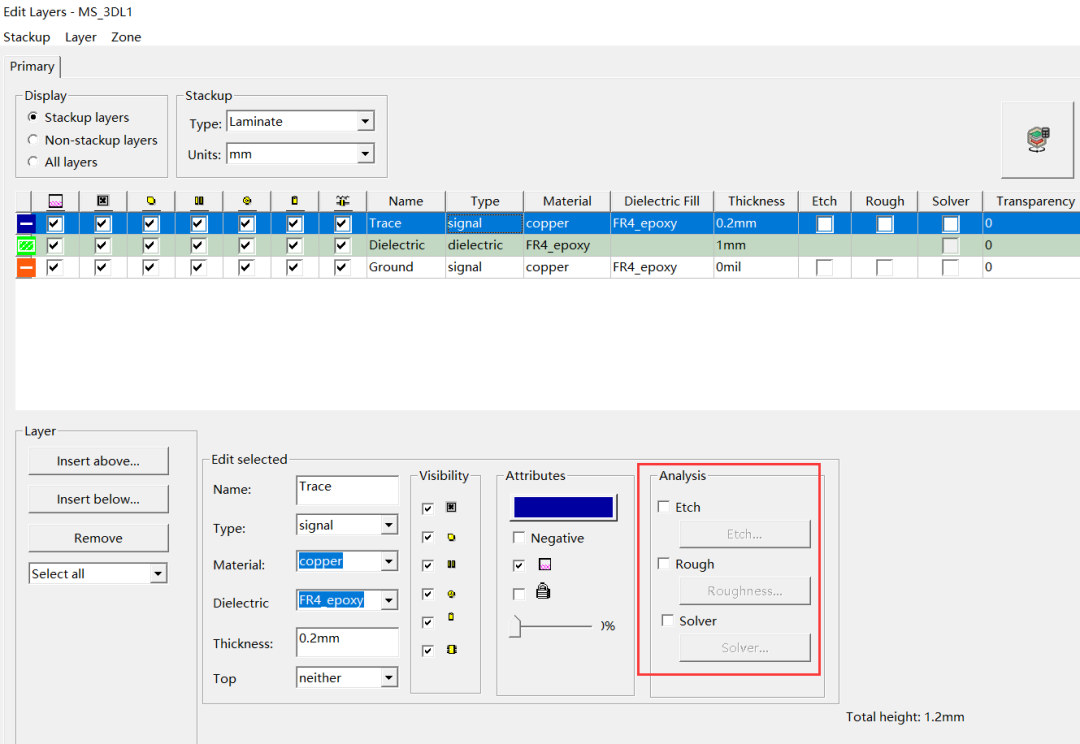This screenshot has width=1080, height=744.
Task: Click the Insert above... button
Action: pos(98,461)
